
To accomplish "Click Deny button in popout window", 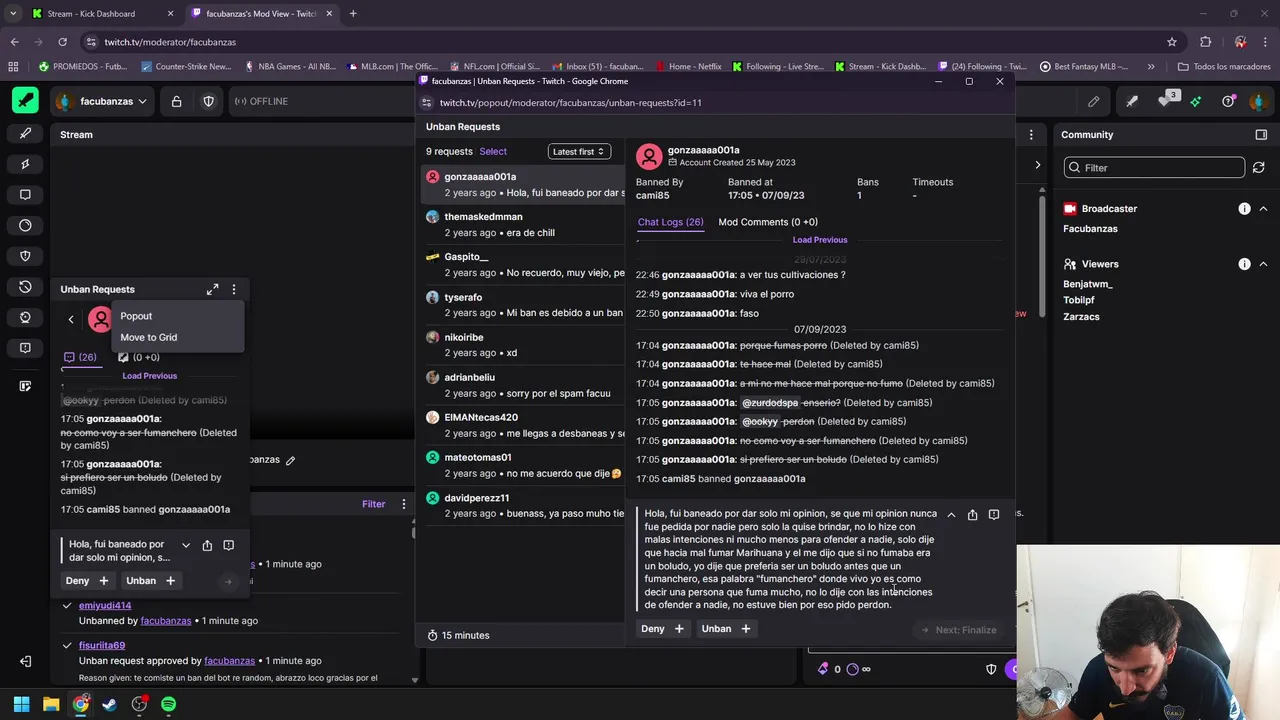I will [663, 628].
